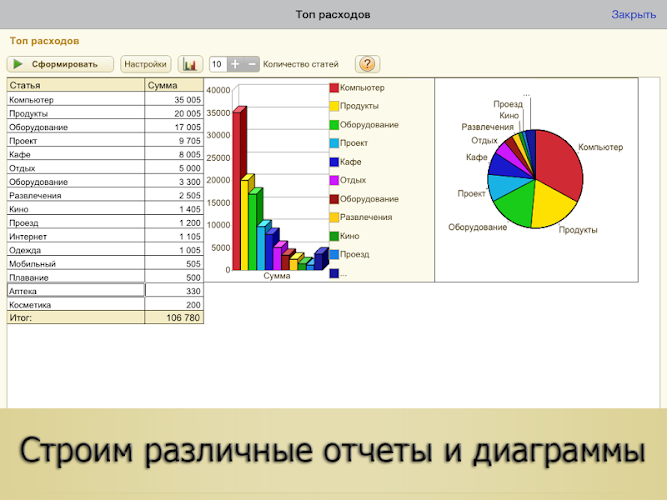Click the orange Развлечения legend swatch
Screen dimensions: 667x500
coord(334,217)
